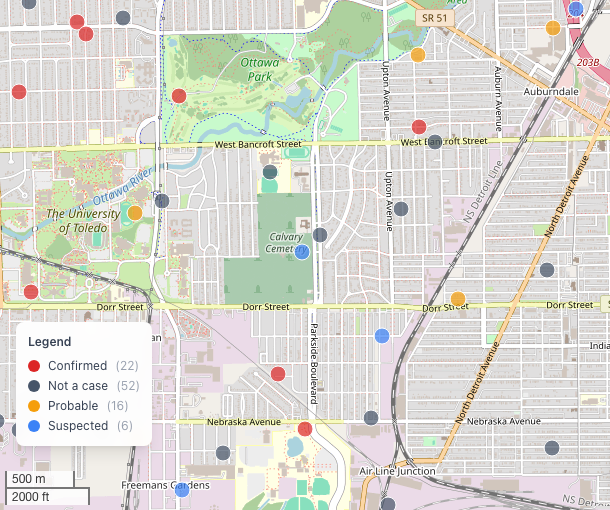610x510 pixels.
Task: Open the red marker west of Parkside Boulevard label
Action: coord(278,374)
